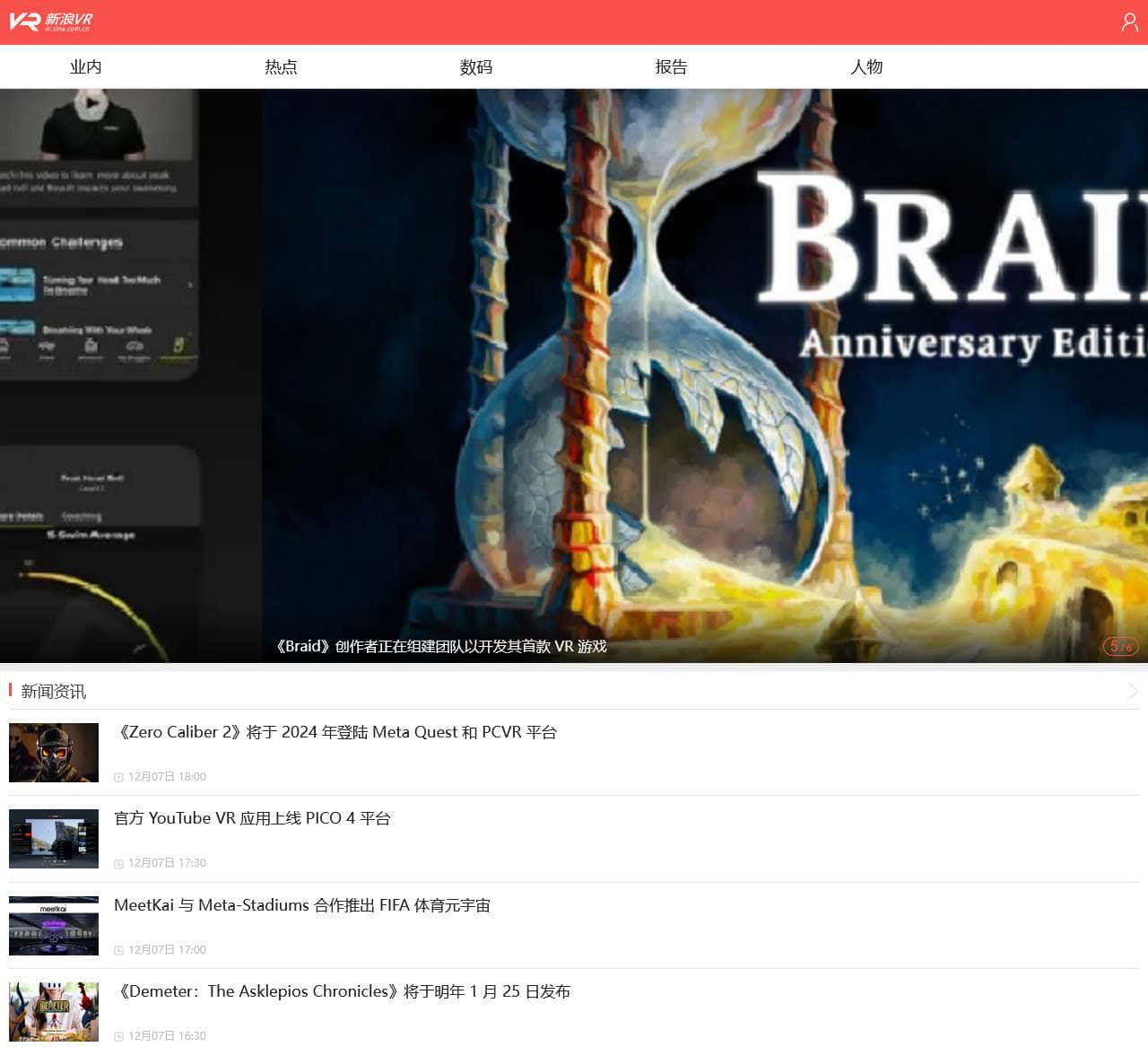Click the clock icon beside 17:30
The image size is (1148, 1047).
pos(118,864)
